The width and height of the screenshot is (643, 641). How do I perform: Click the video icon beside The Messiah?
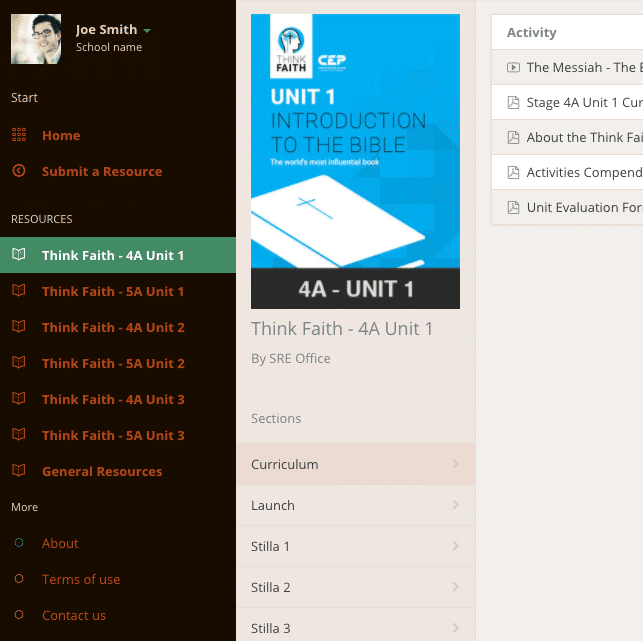(x=513, y=67)
